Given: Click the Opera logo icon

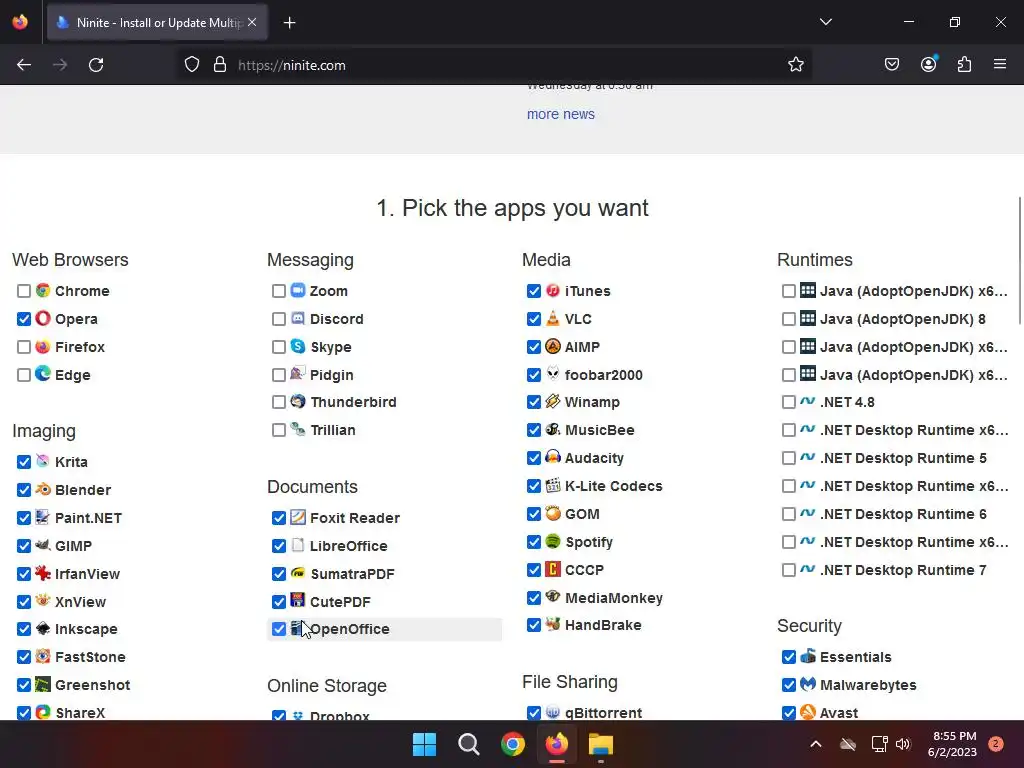Looking at the screenshot, I should click(43, 319).
